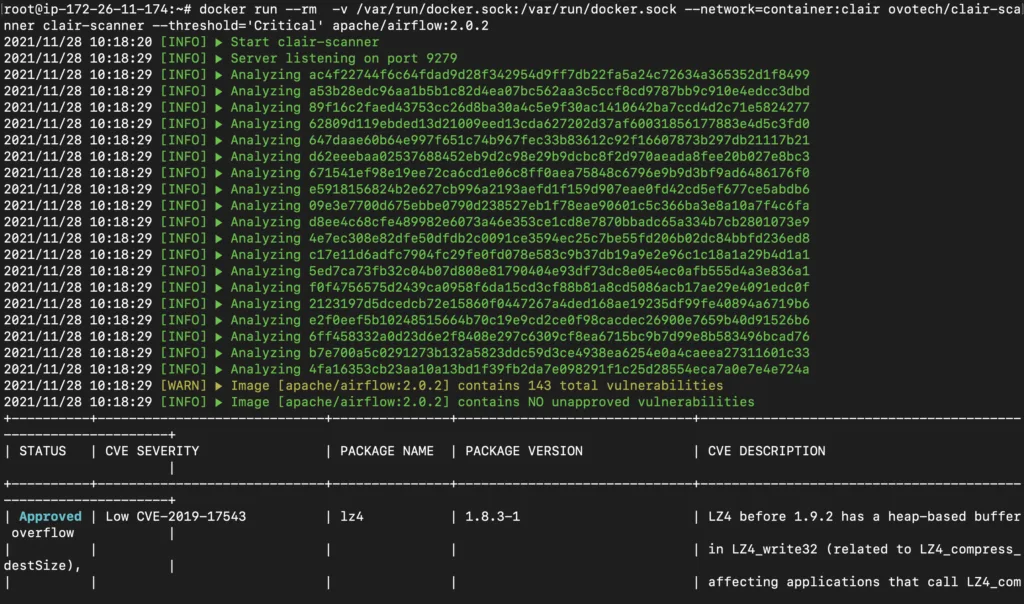1024x604 pixels.
Task: Select hash starting with ac4f22744f6c64
Action: [x=559, y=74]
